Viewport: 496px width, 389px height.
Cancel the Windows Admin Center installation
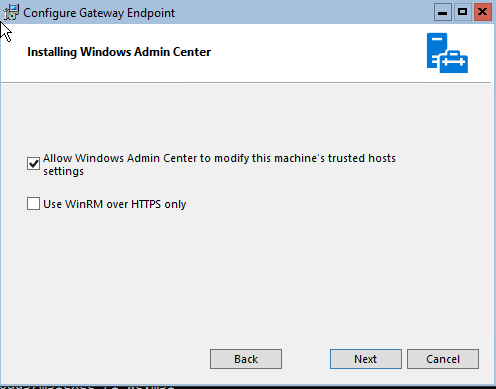[443, 359]
